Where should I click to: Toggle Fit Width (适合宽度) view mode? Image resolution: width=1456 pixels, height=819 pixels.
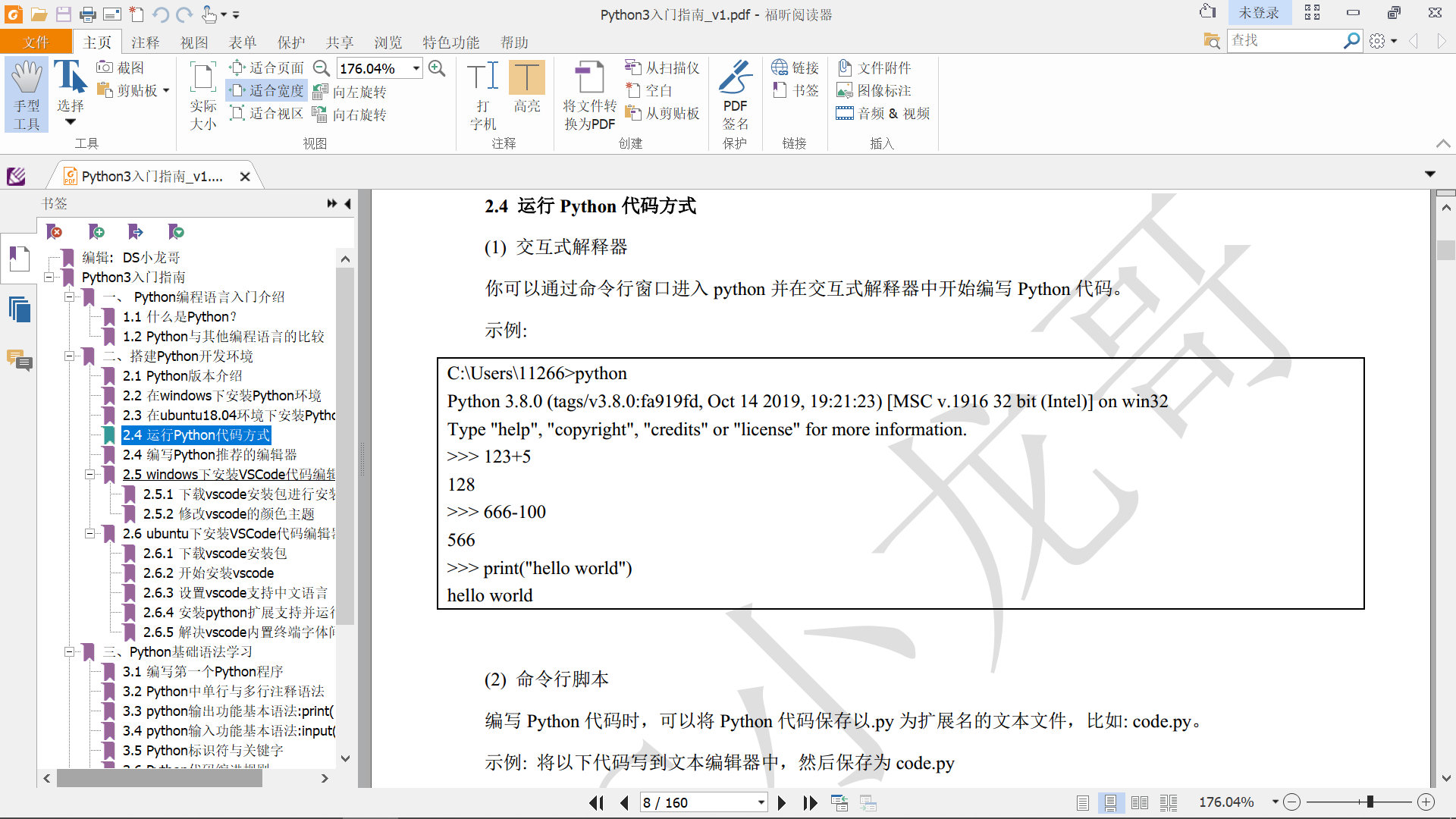267,90
